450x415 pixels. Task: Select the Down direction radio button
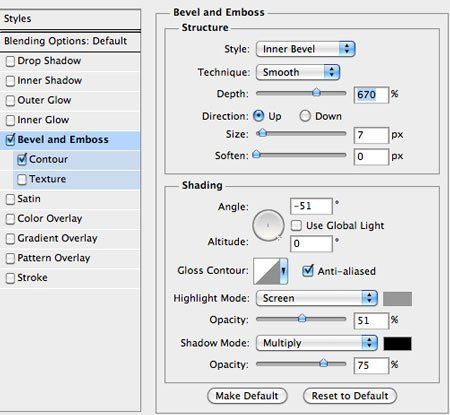(305, 116)
